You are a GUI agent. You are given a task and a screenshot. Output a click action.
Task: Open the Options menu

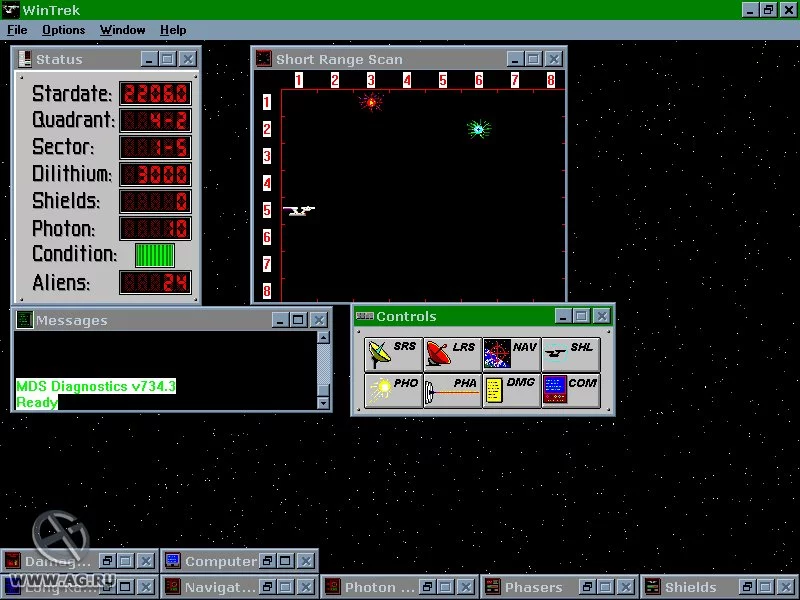63,30
